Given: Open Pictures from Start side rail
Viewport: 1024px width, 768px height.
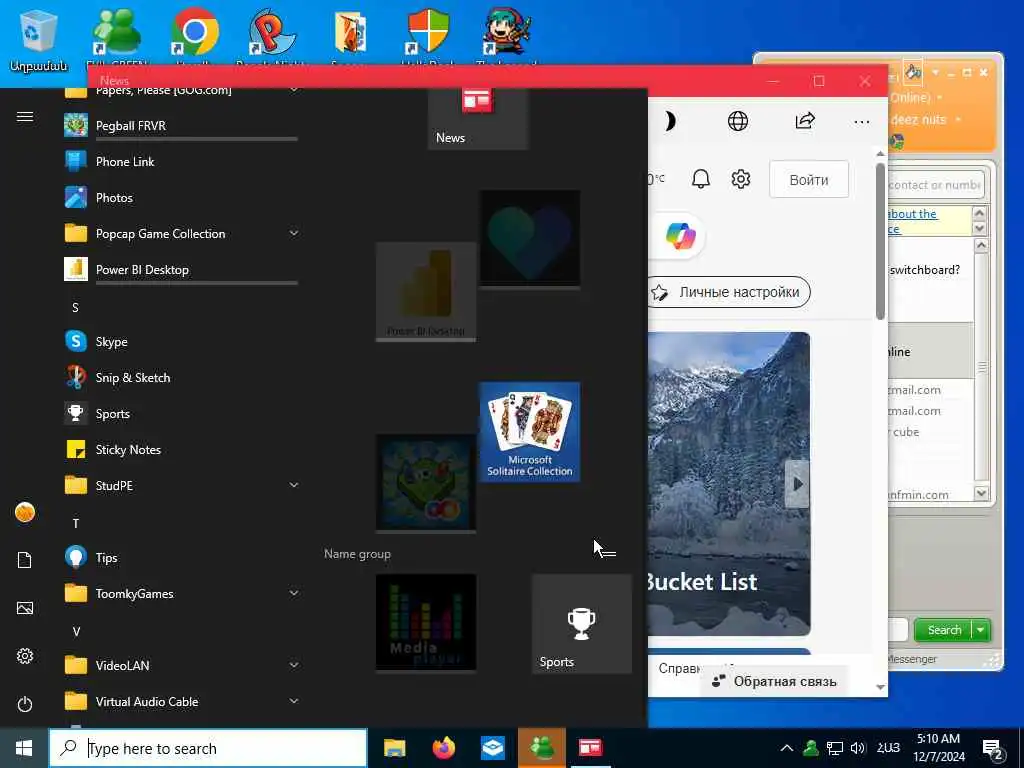Looking at the screenshot, I should (25, 608).
